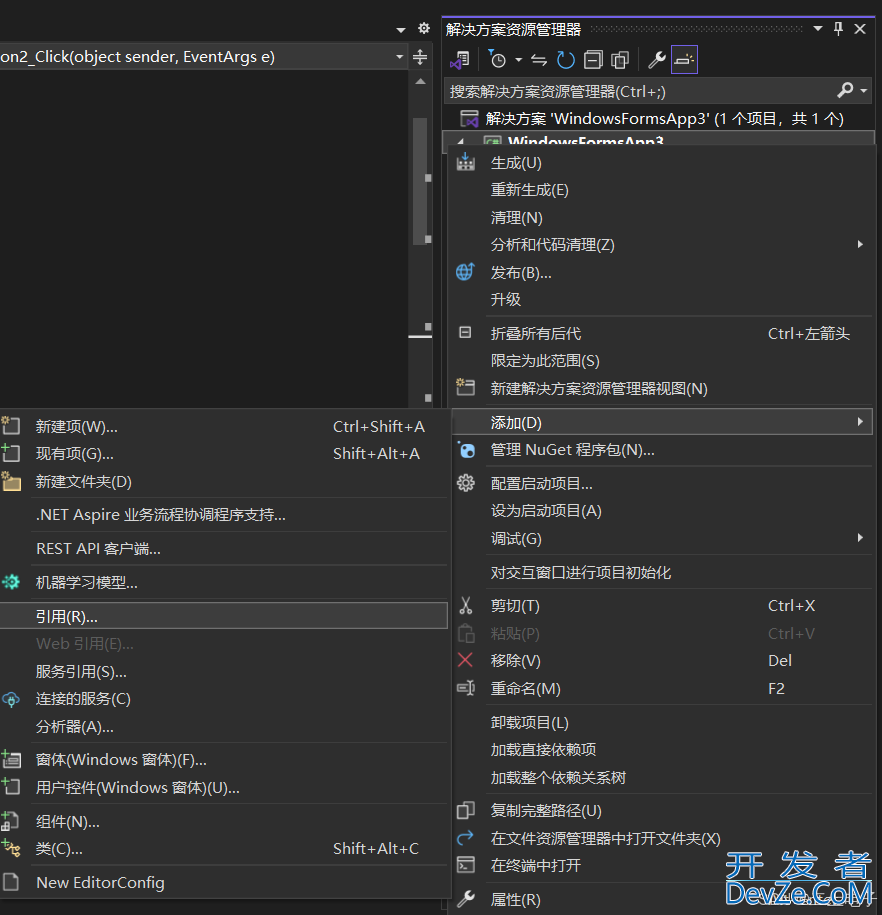Click 折叠所有后代 collapse descendants item
This screenshot has width=882, height=915.
(662, 333)
